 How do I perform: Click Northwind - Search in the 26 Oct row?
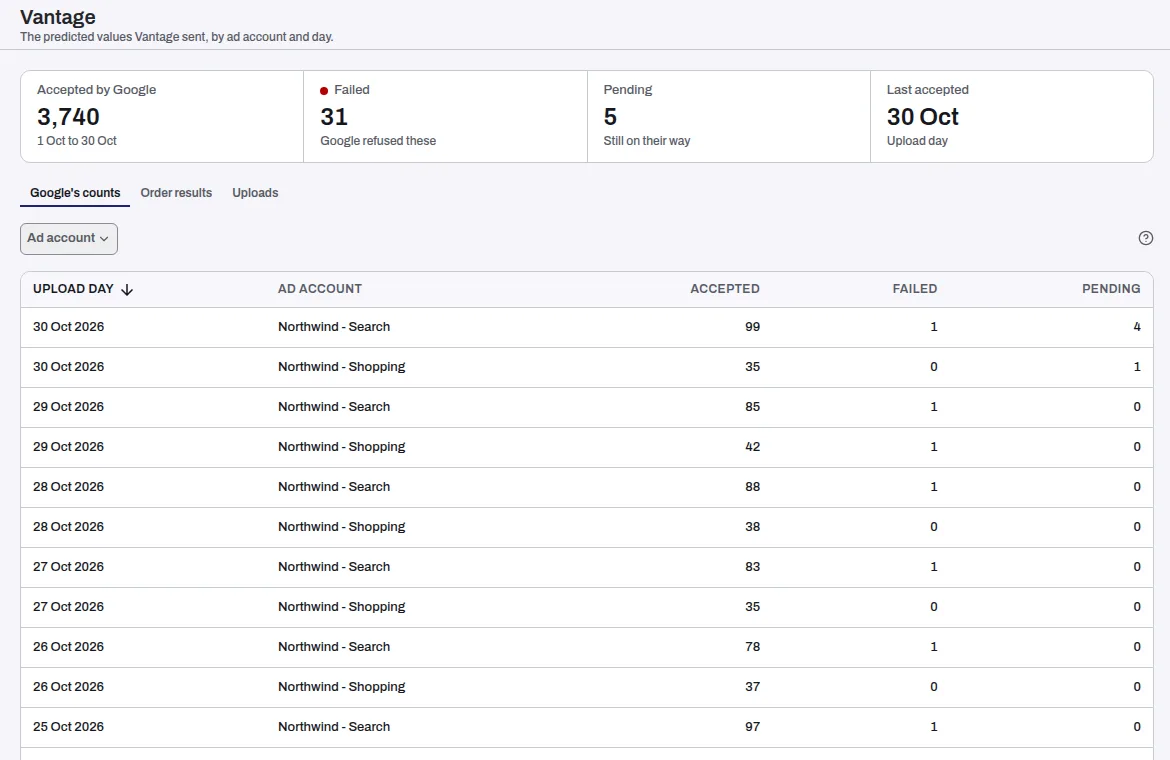(x=334, y=647)
